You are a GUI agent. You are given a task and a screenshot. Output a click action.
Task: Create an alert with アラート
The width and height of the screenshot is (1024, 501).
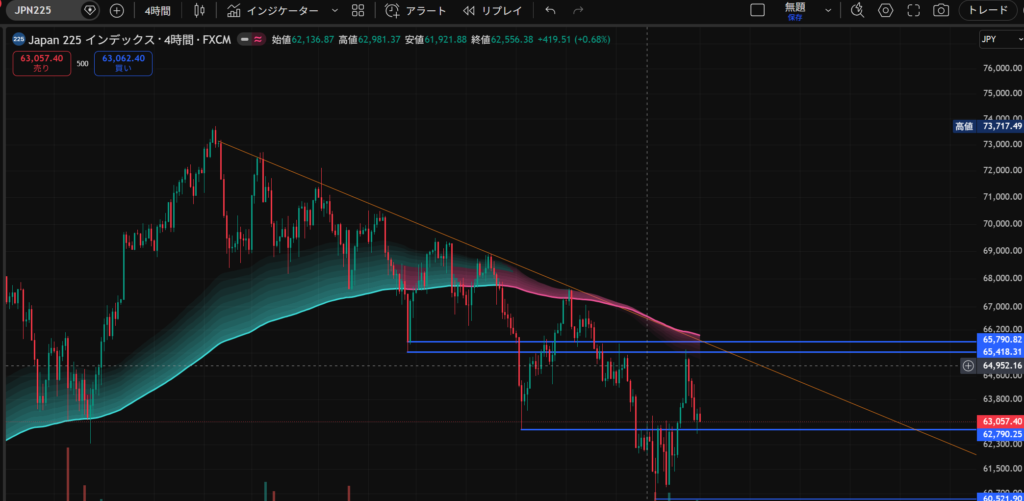point(415,10)
